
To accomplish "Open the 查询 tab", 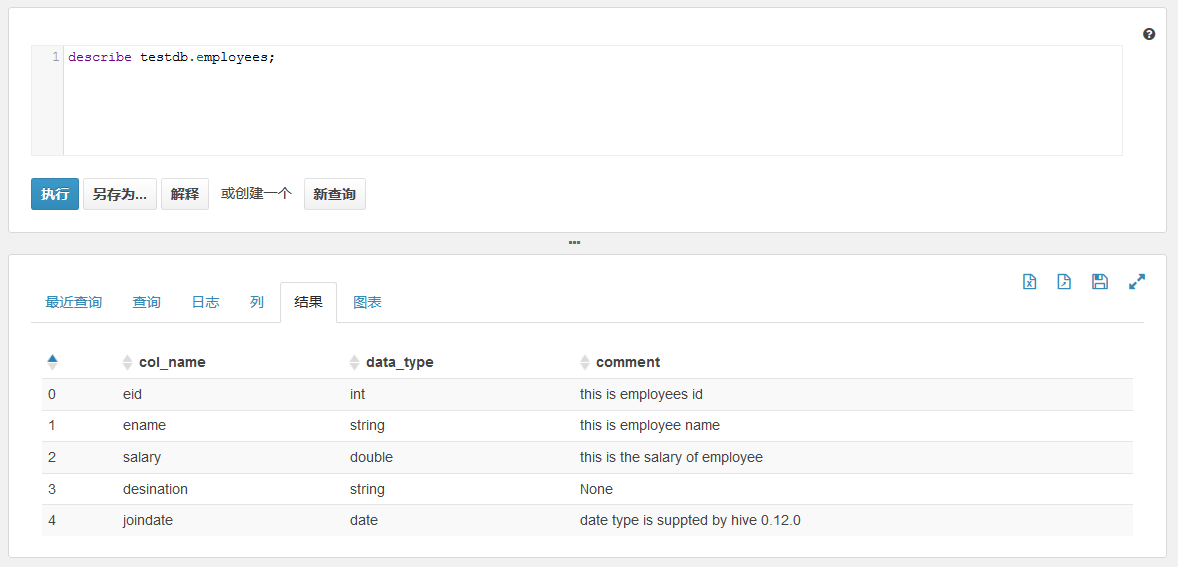I will (x=146, y=302).
